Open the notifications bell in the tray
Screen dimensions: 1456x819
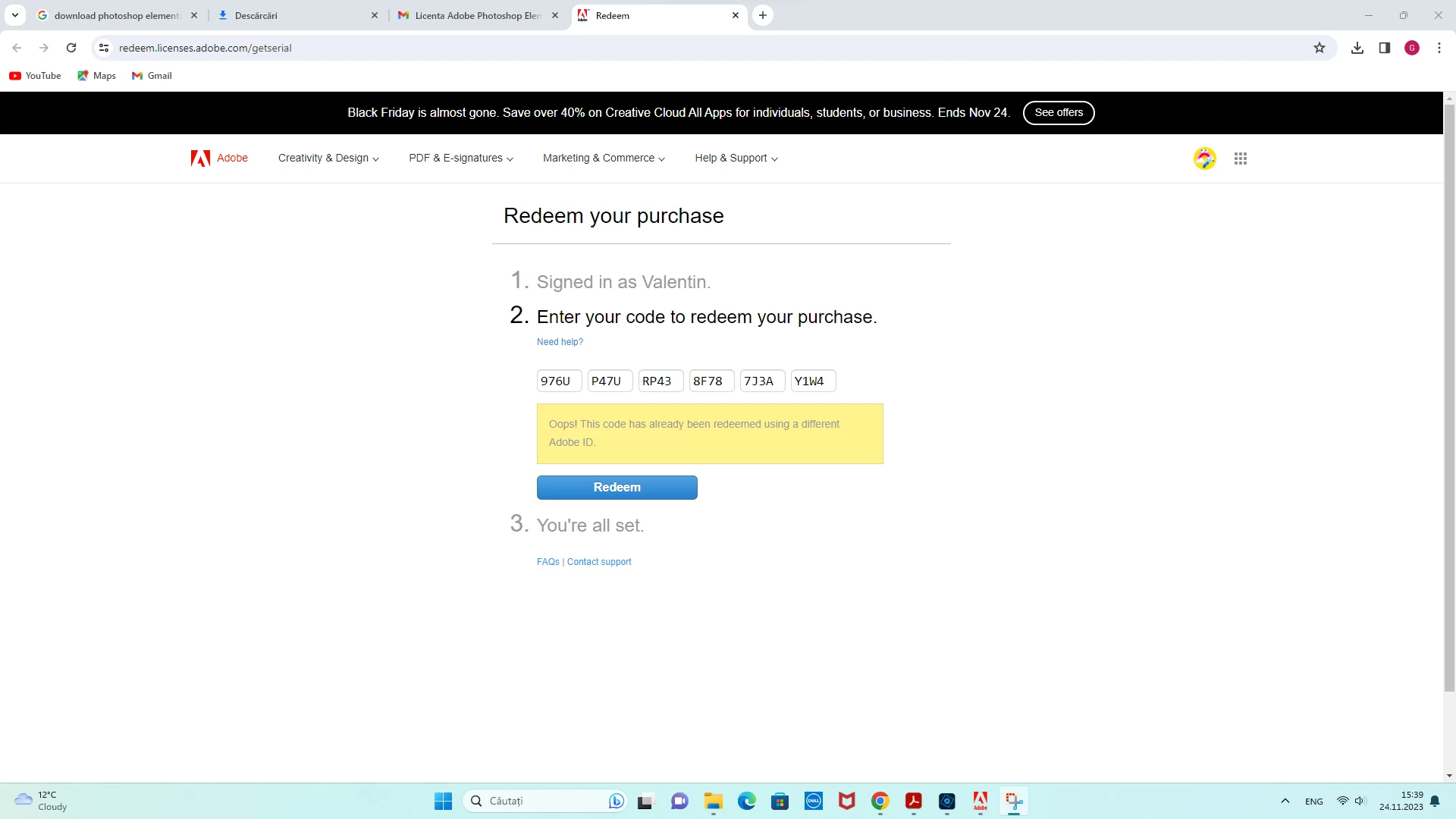click(x=1435, y=802)
